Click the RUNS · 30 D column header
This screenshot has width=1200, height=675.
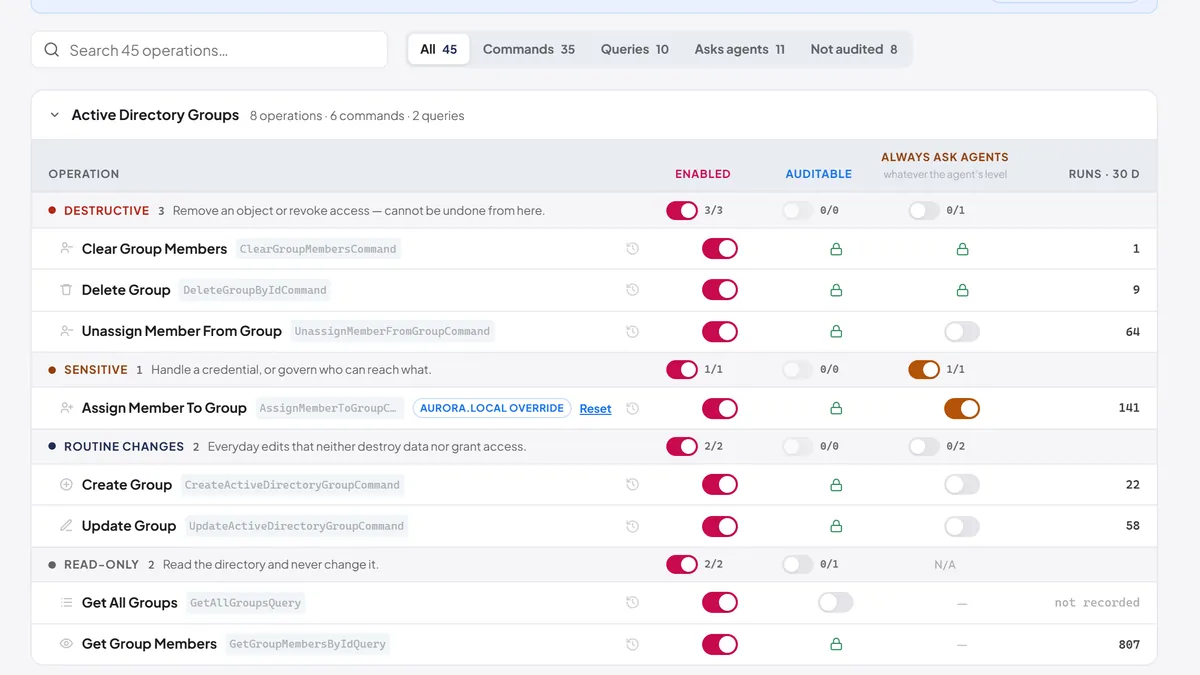[1104, 174]
